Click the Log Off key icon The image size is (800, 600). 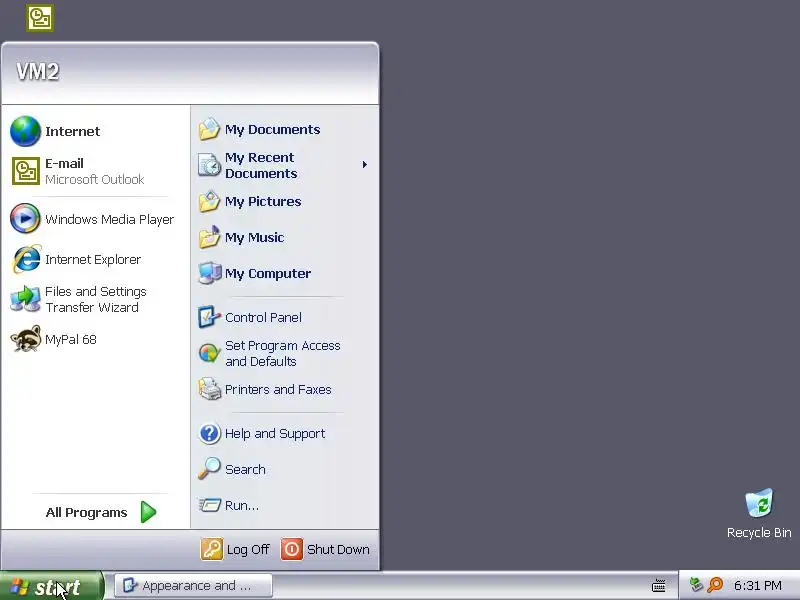point(212,549)
